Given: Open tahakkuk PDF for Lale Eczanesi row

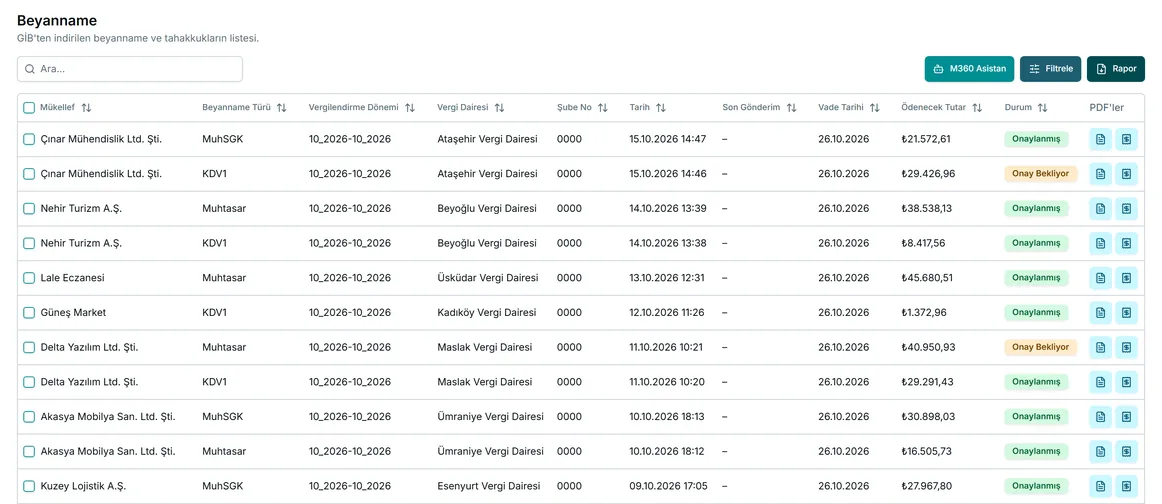Looking at the screenshot, I should click(1126, 278).
